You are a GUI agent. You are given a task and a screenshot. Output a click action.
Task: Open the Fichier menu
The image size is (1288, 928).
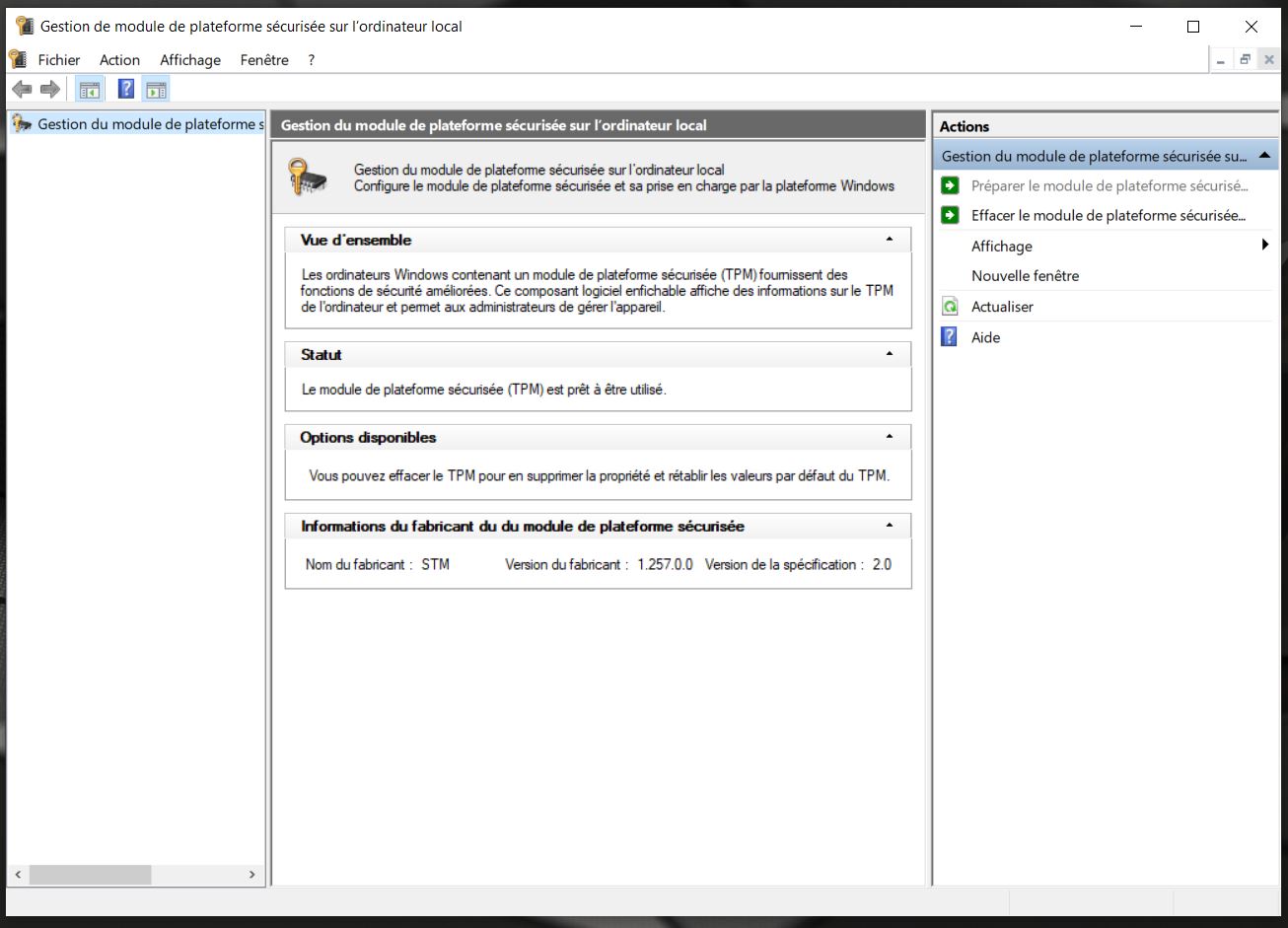click(x=59, y=60)
